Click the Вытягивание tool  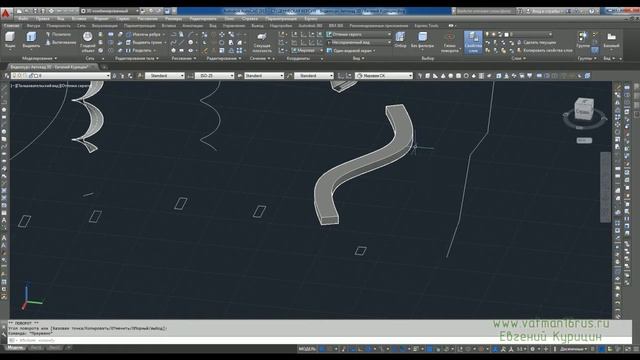(x=61, y=42)
